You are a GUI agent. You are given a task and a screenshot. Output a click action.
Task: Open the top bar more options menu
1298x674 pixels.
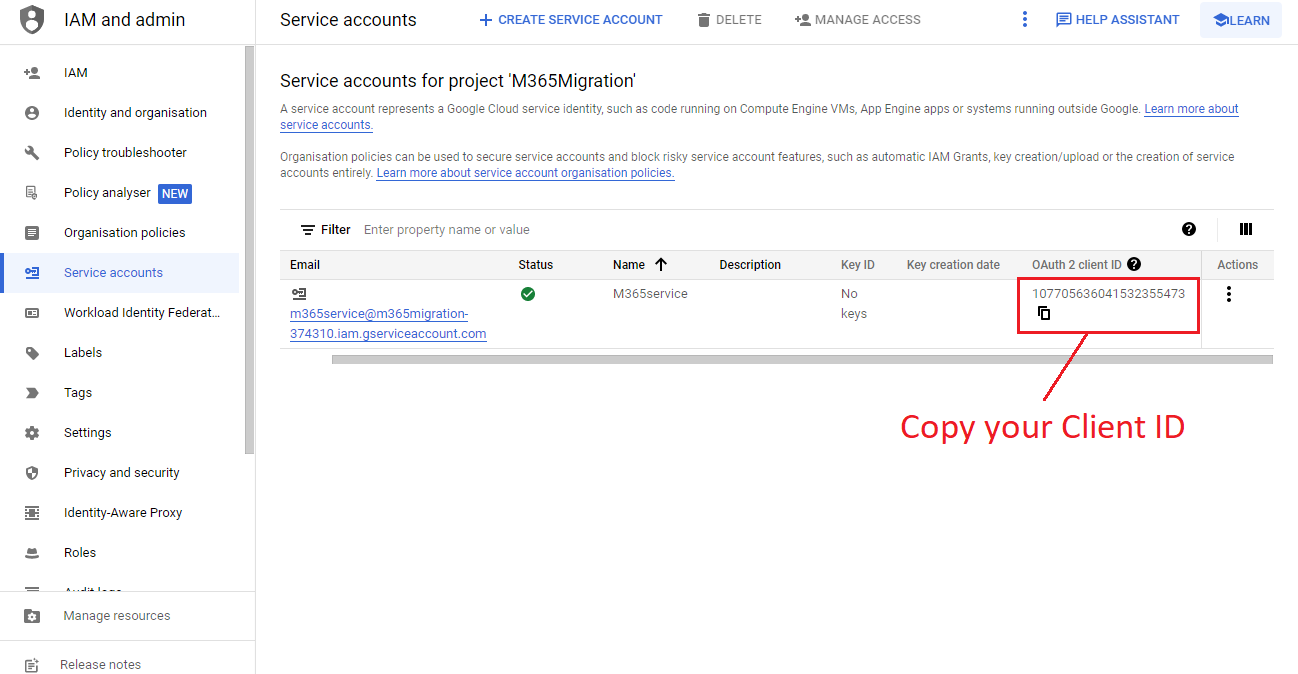(1025, 19)
